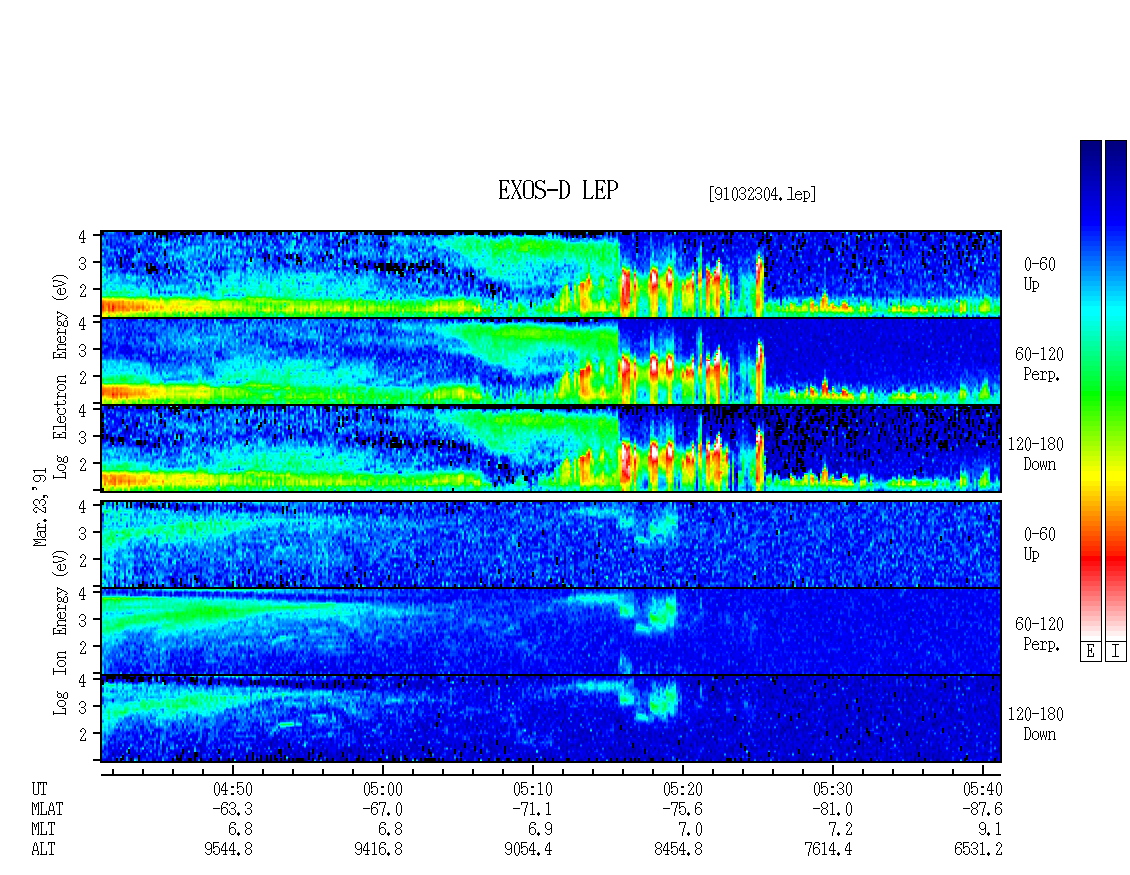
Task: Select MLT value 6.8 under 04:50
Action: point(241,830)
